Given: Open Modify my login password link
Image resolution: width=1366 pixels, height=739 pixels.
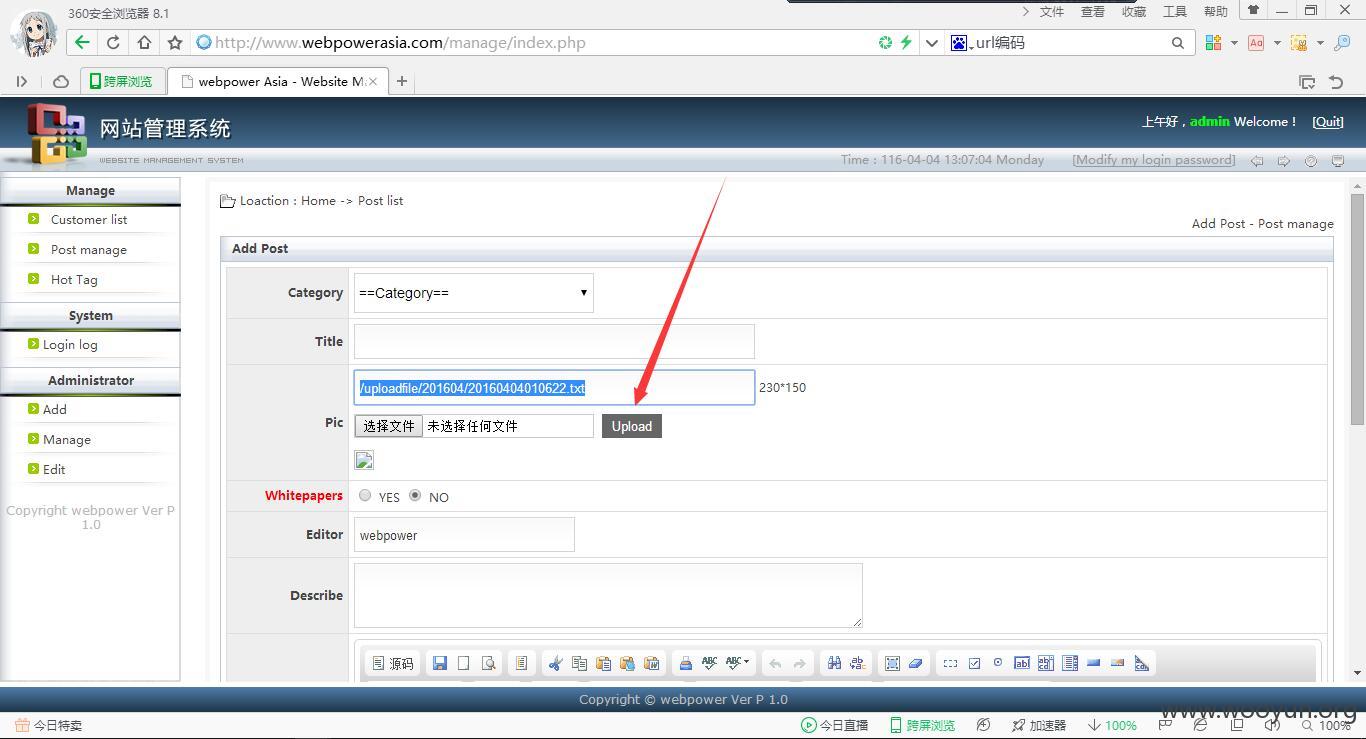Looking at the screenshot, I should [1154, 159].
